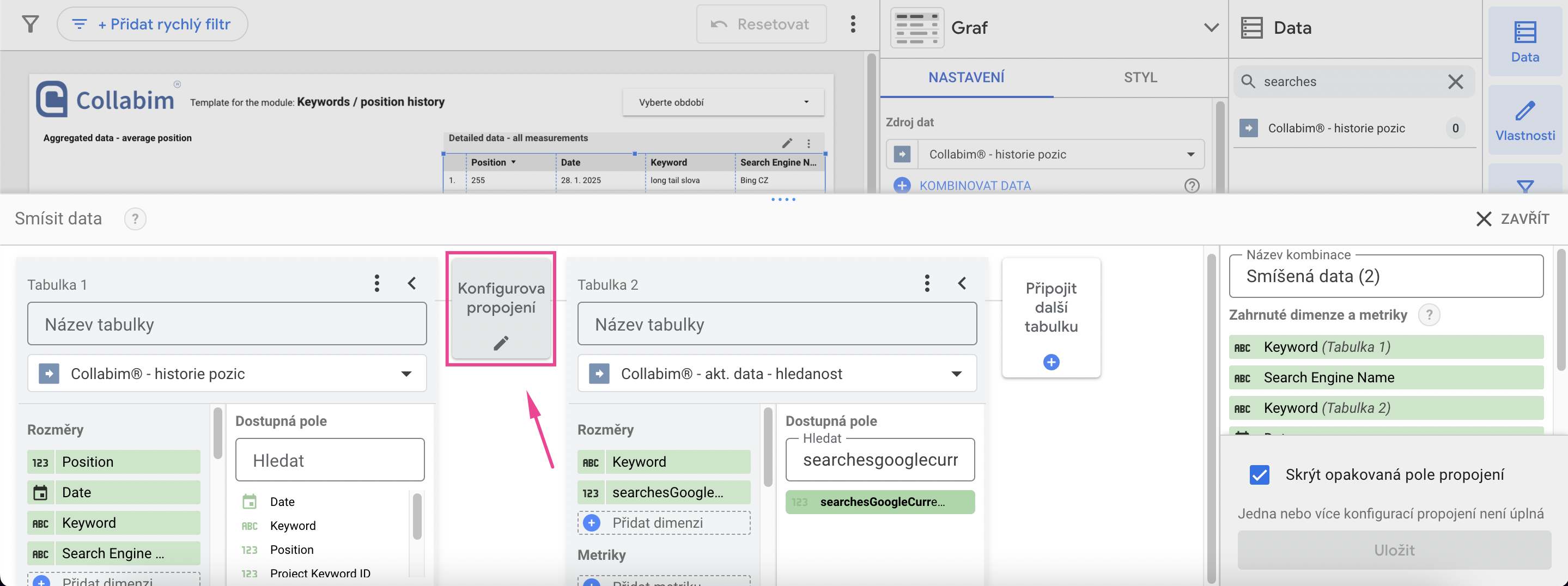Click the edit pencil on the detailed table
The height and width of the screenshot is (586, 1568).
click(786, 143)
